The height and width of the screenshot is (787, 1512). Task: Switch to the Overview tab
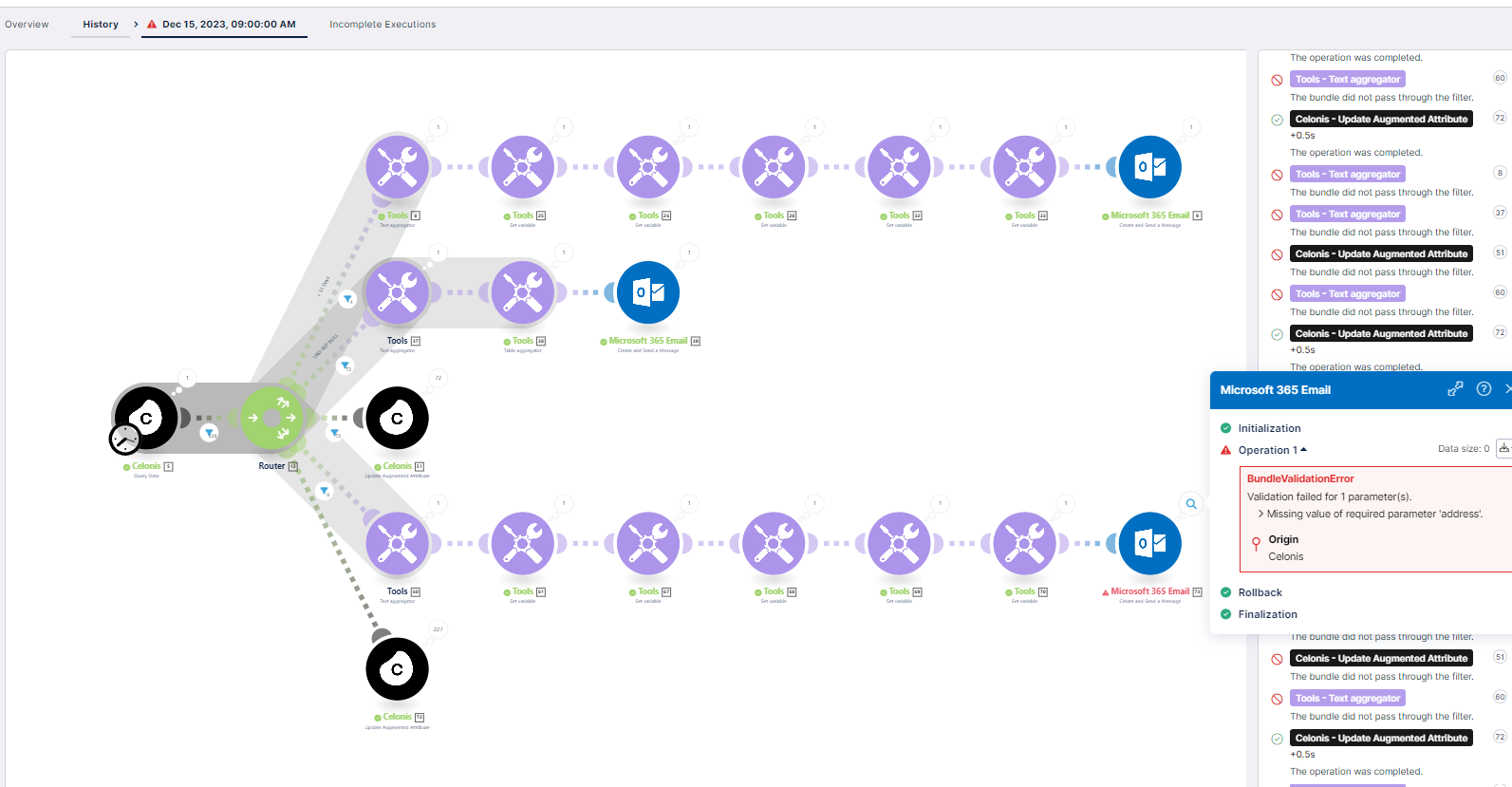(x=27, y=24)
